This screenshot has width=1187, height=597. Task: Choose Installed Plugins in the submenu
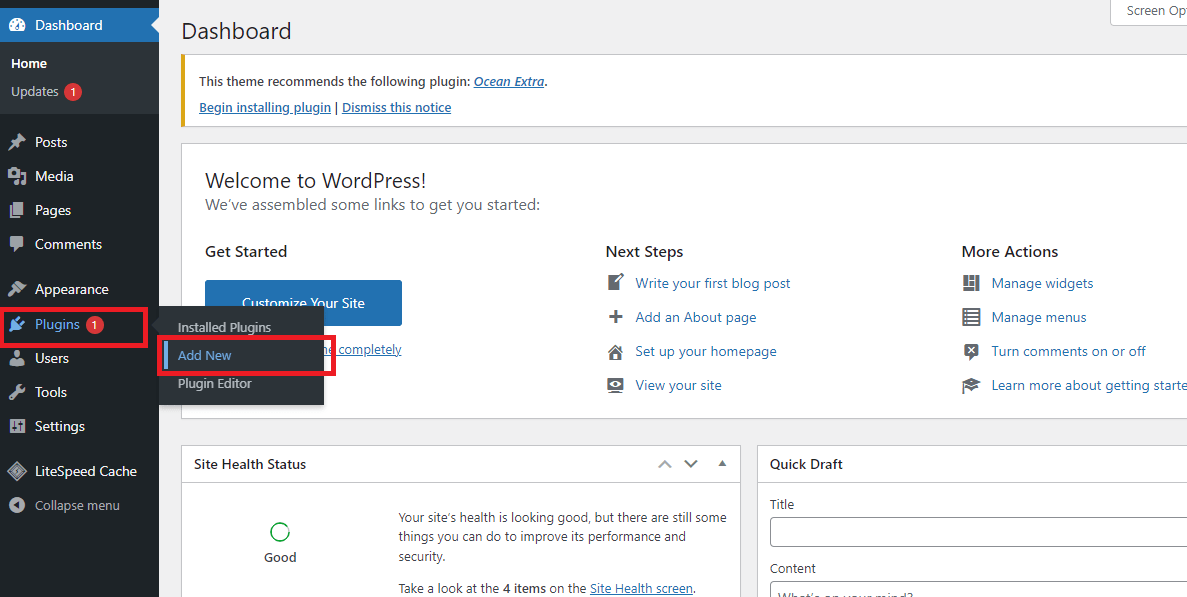[223, 326]
